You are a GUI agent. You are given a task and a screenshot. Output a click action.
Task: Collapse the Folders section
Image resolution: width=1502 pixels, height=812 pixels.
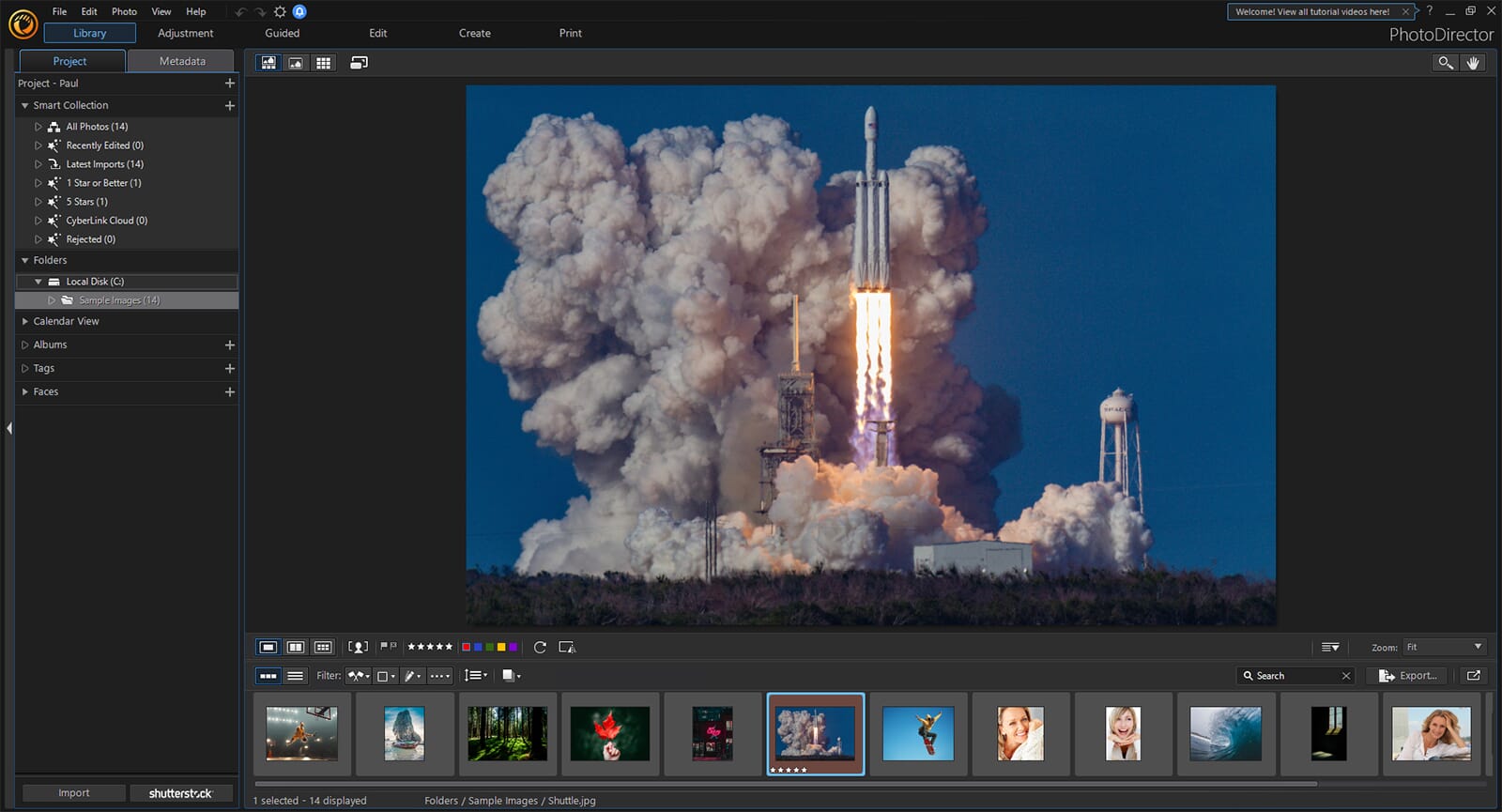pos(25,261)
